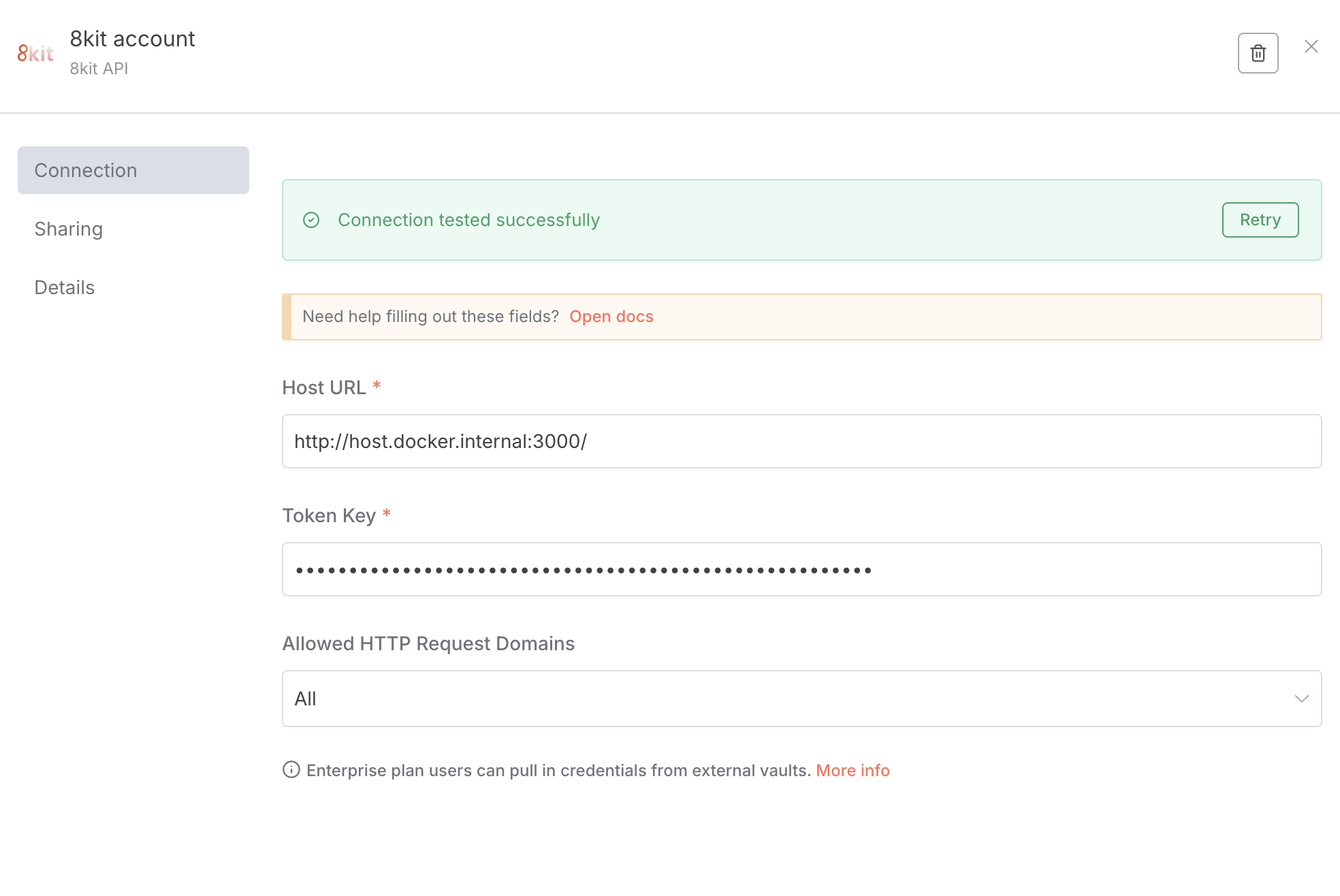The height and width of the screenshot is (896, 1340).
Task: Click the Allowed HTTP Request Domains label
Action: (x=428, y=643)
